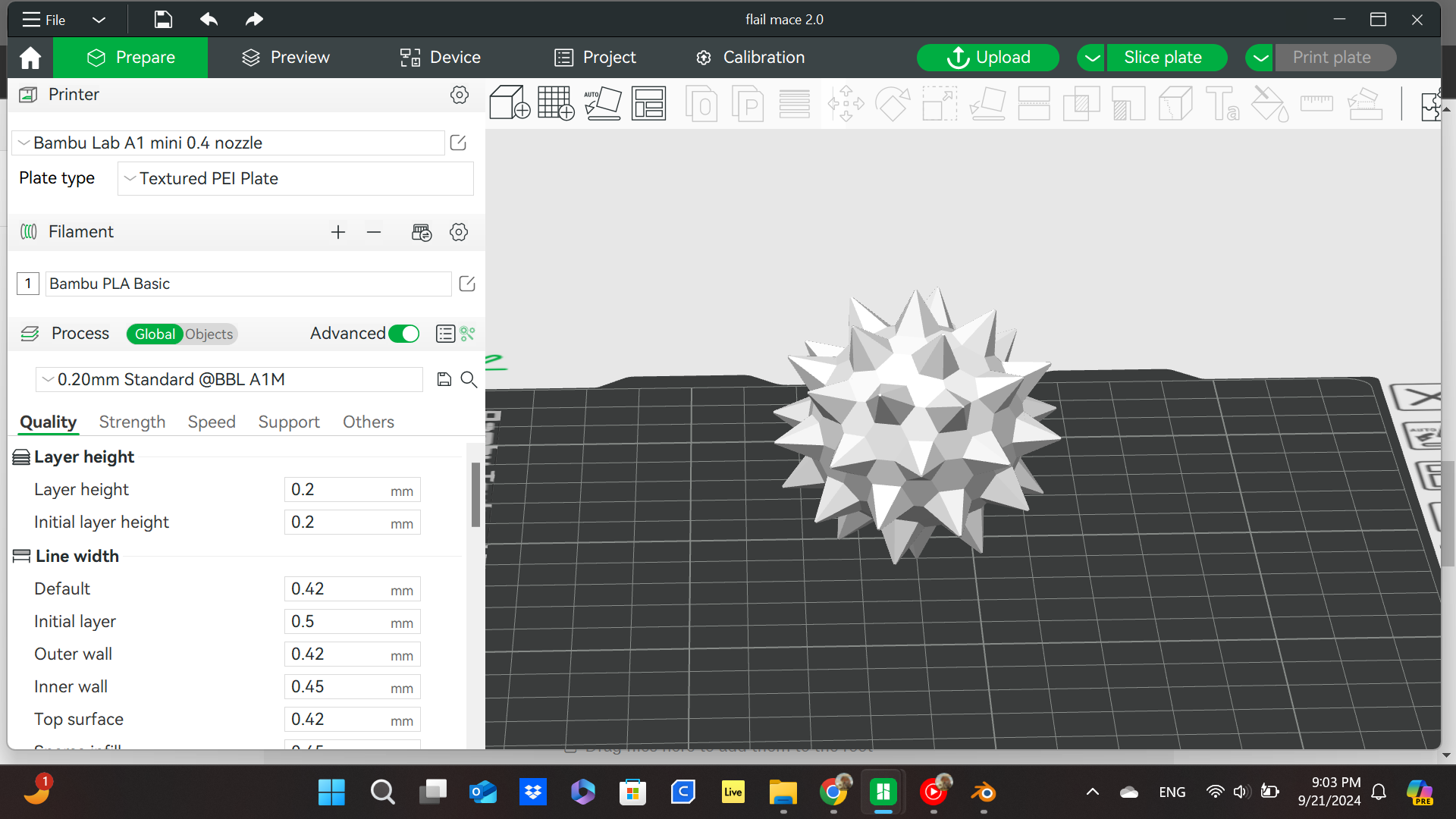
Task: Open the Support settings tab
Action: click(x=289, y=422)
